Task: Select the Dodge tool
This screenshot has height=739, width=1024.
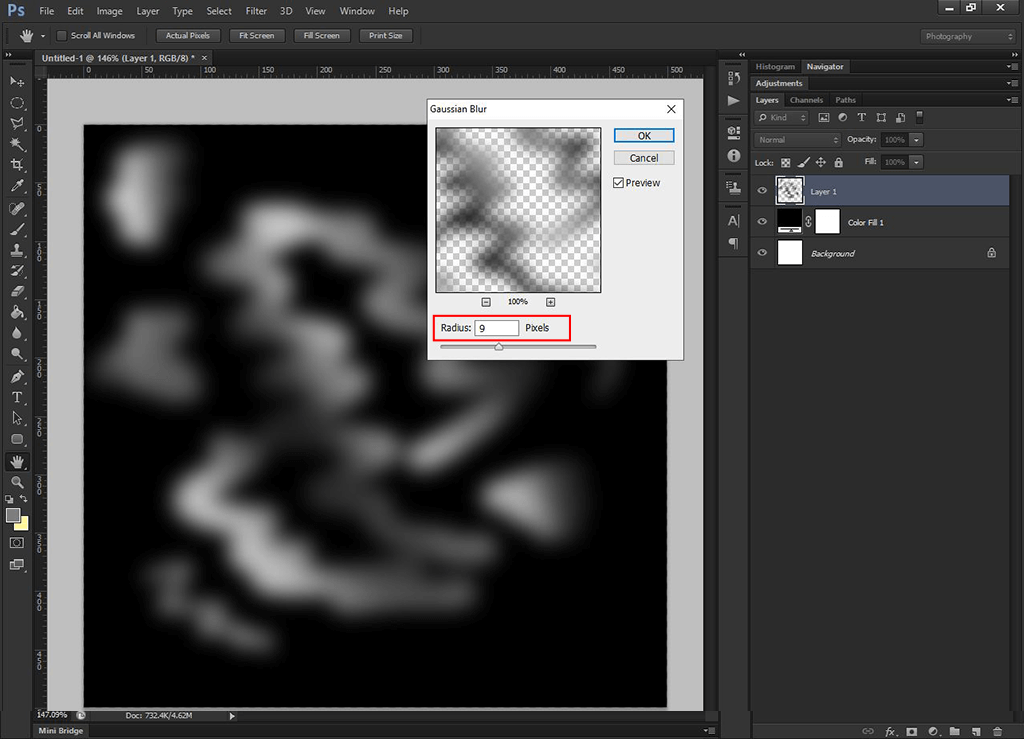Action: [x=17, y=354]
